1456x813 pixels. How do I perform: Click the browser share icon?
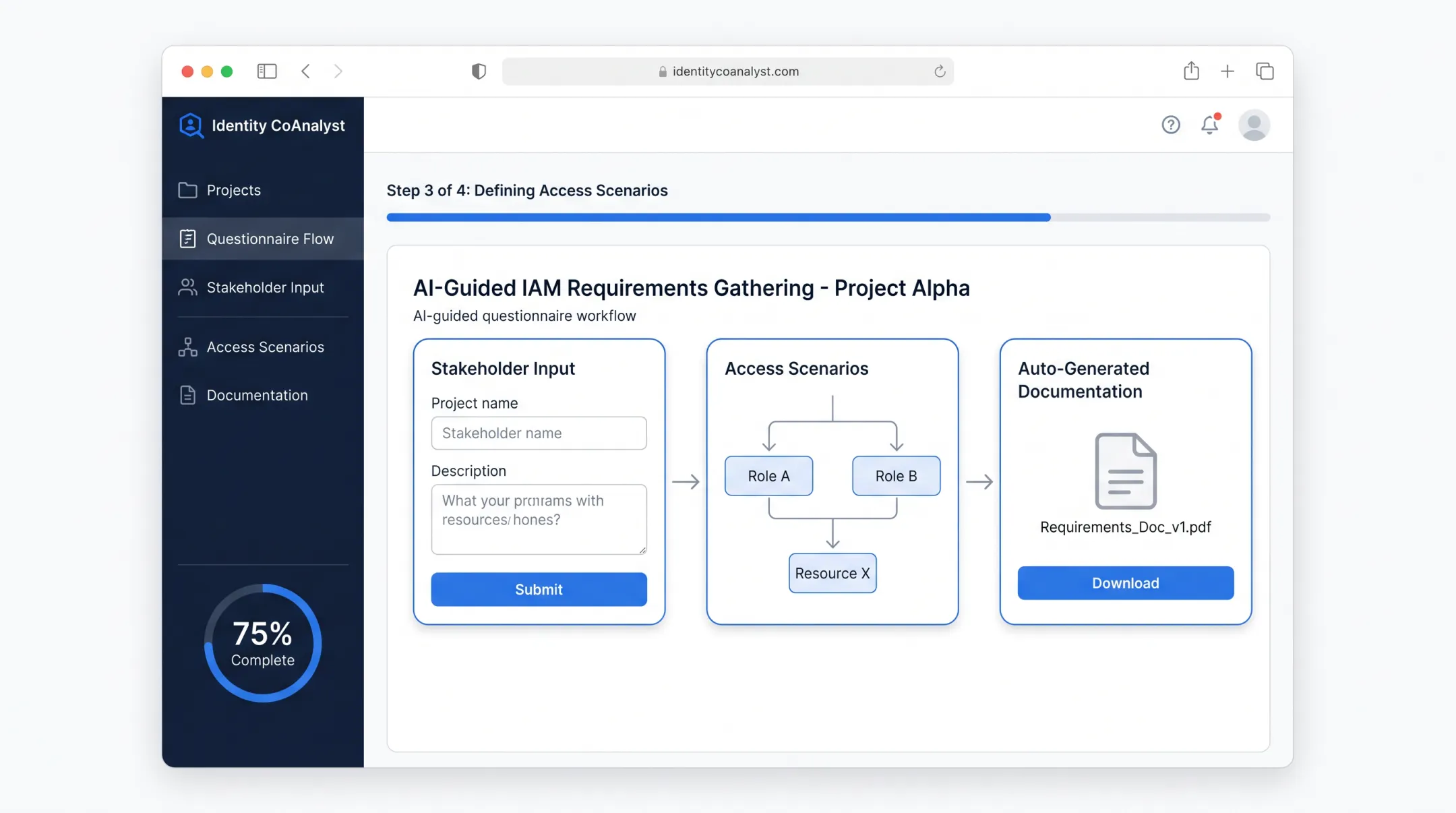pyautogui.click(x=1191, y=70)
